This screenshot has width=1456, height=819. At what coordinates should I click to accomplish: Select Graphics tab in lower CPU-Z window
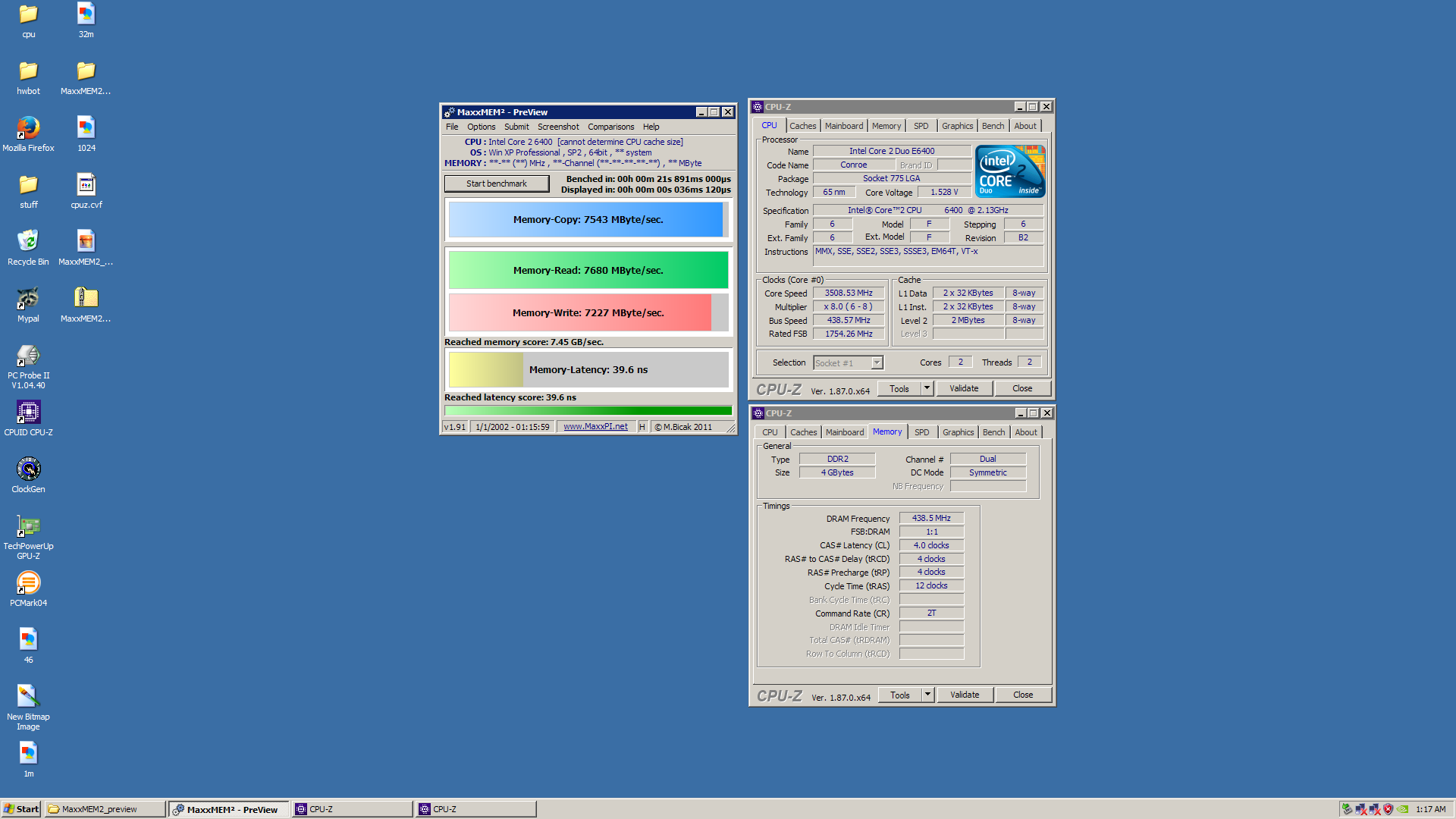click(958, 432)
